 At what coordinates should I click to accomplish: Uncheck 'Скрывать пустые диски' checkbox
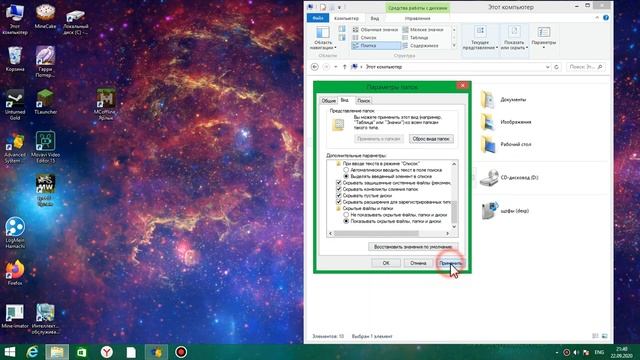[339, 196]
